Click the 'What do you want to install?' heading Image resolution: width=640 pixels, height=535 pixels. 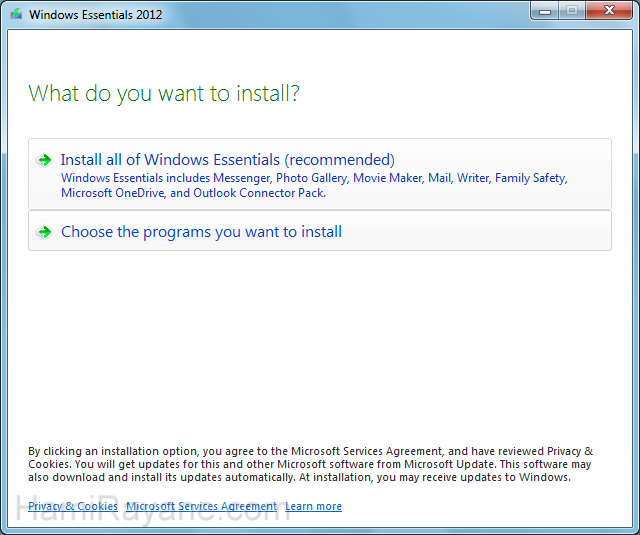point(164,93)
